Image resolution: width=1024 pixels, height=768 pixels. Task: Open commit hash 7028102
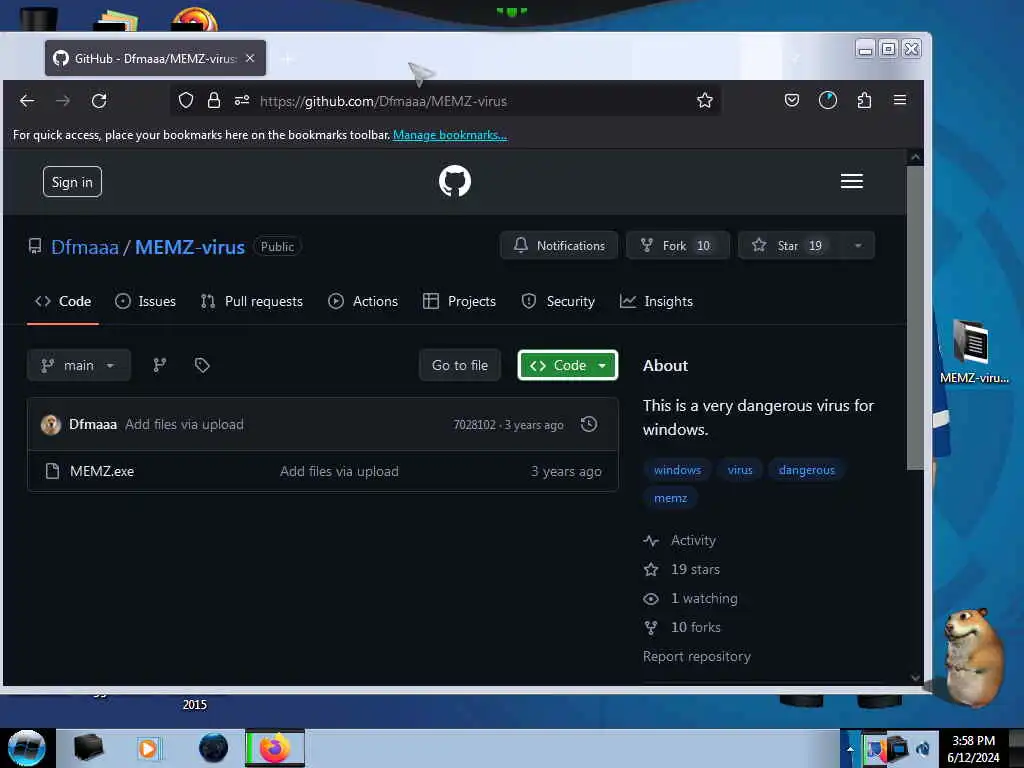tap(475, 424)
